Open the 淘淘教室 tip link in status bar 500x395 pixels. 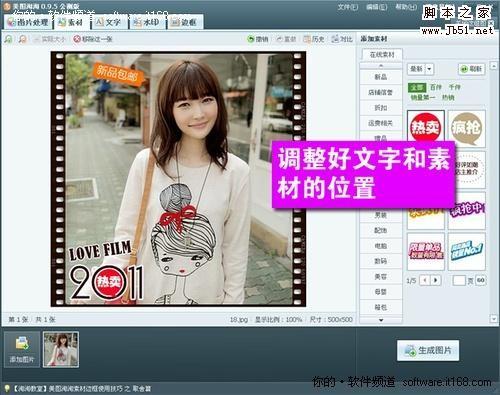82,389
